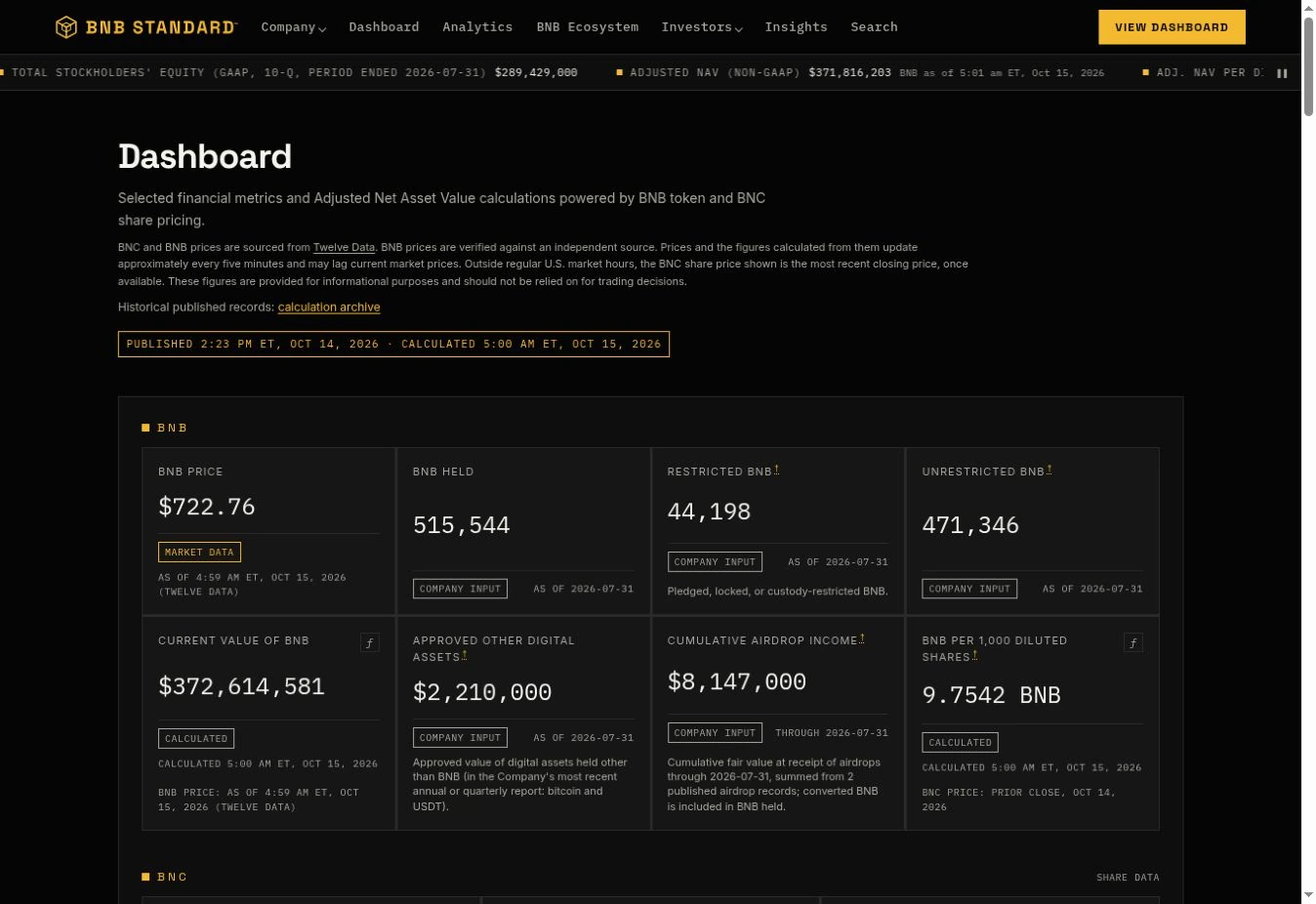Click the BNC section heading label
Screen dimensions: 1316x904
[173, 878]
